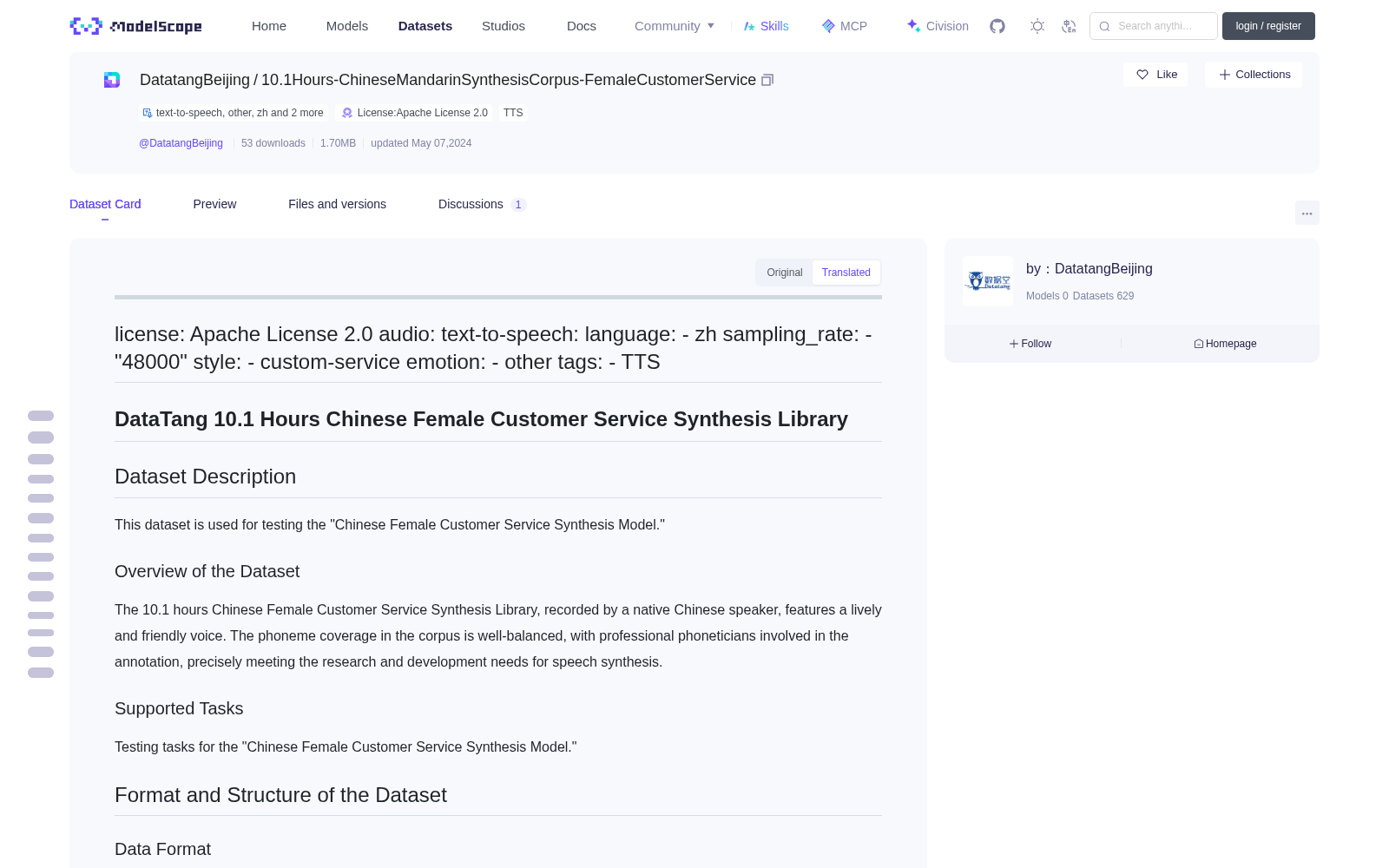Click the 'DataTang 10.1 Hours Chinese Female' title heading
Screen dimensions: 1389x868
click(481, 419)
